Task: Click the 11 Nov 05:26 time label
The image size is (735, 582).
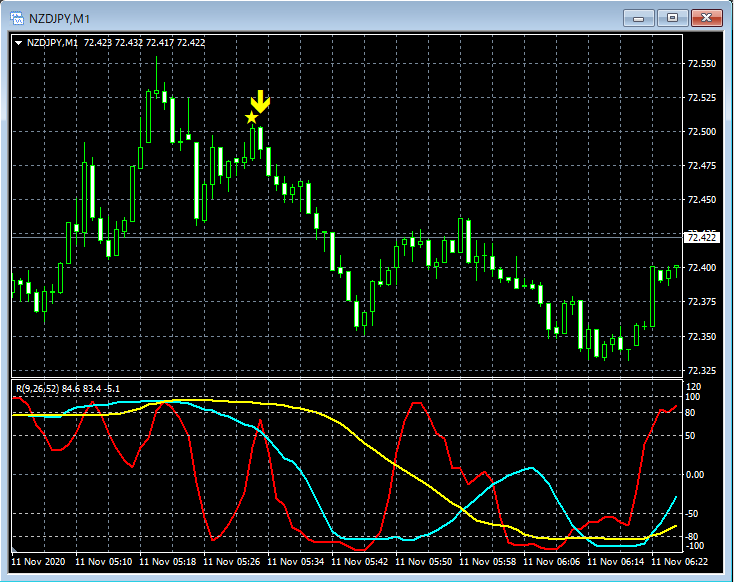Action: 232,561
